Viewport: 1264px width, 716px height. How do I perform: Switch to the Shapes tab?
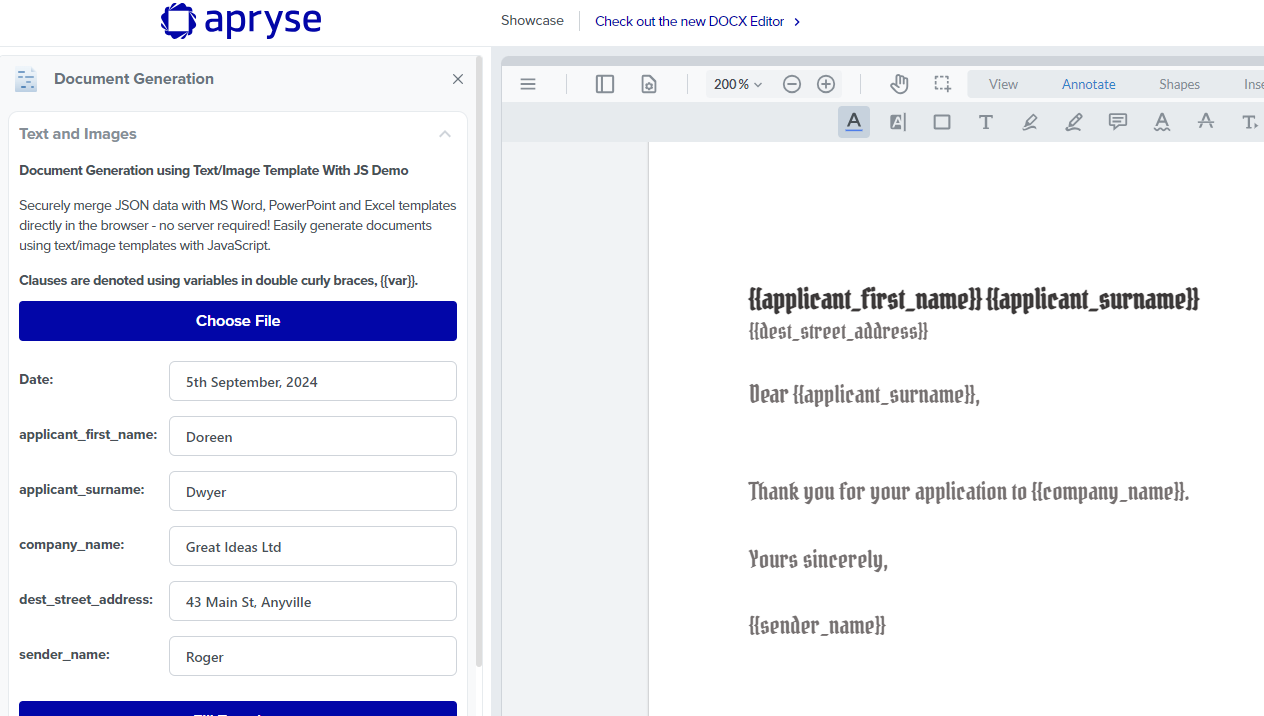click(1179, 84)
